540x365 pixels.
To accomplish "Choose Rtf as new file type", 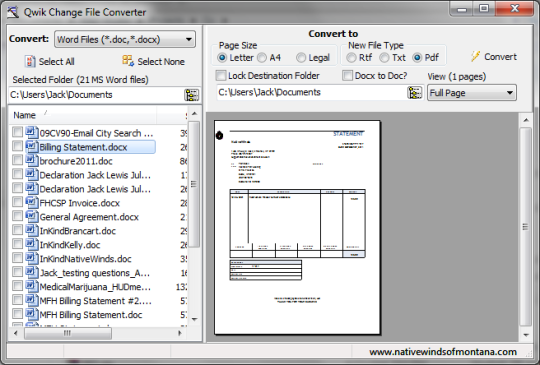I will coord(351,58).
